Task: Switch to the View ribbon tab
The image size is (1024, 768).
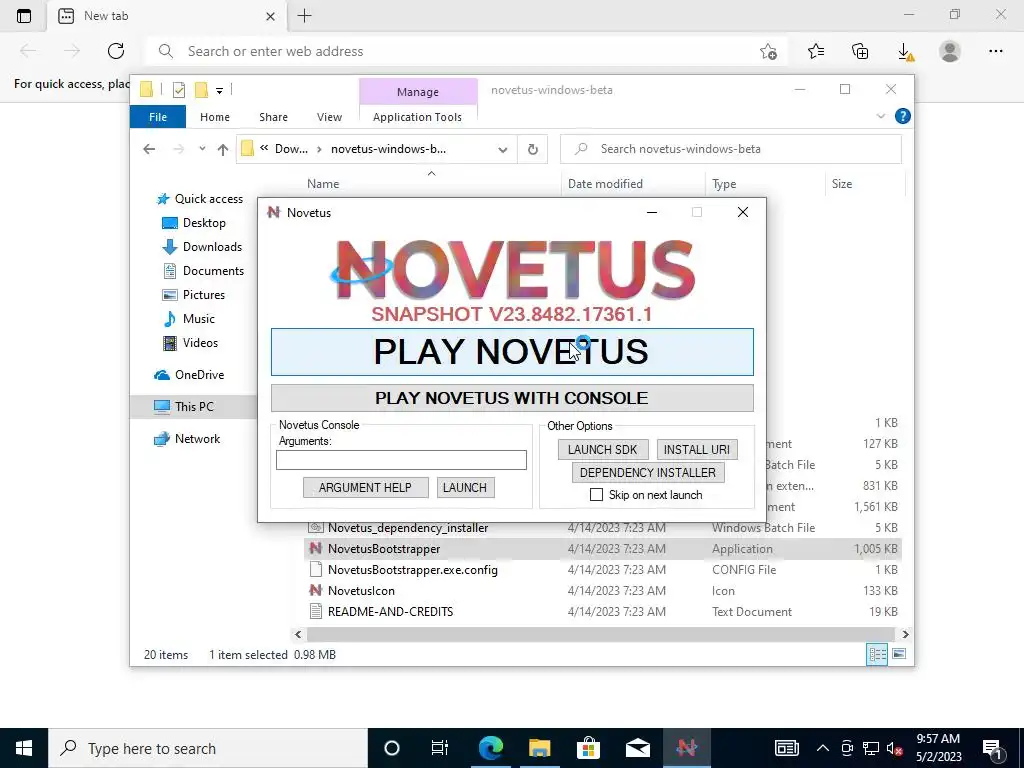Action: [x=329, y=117]
